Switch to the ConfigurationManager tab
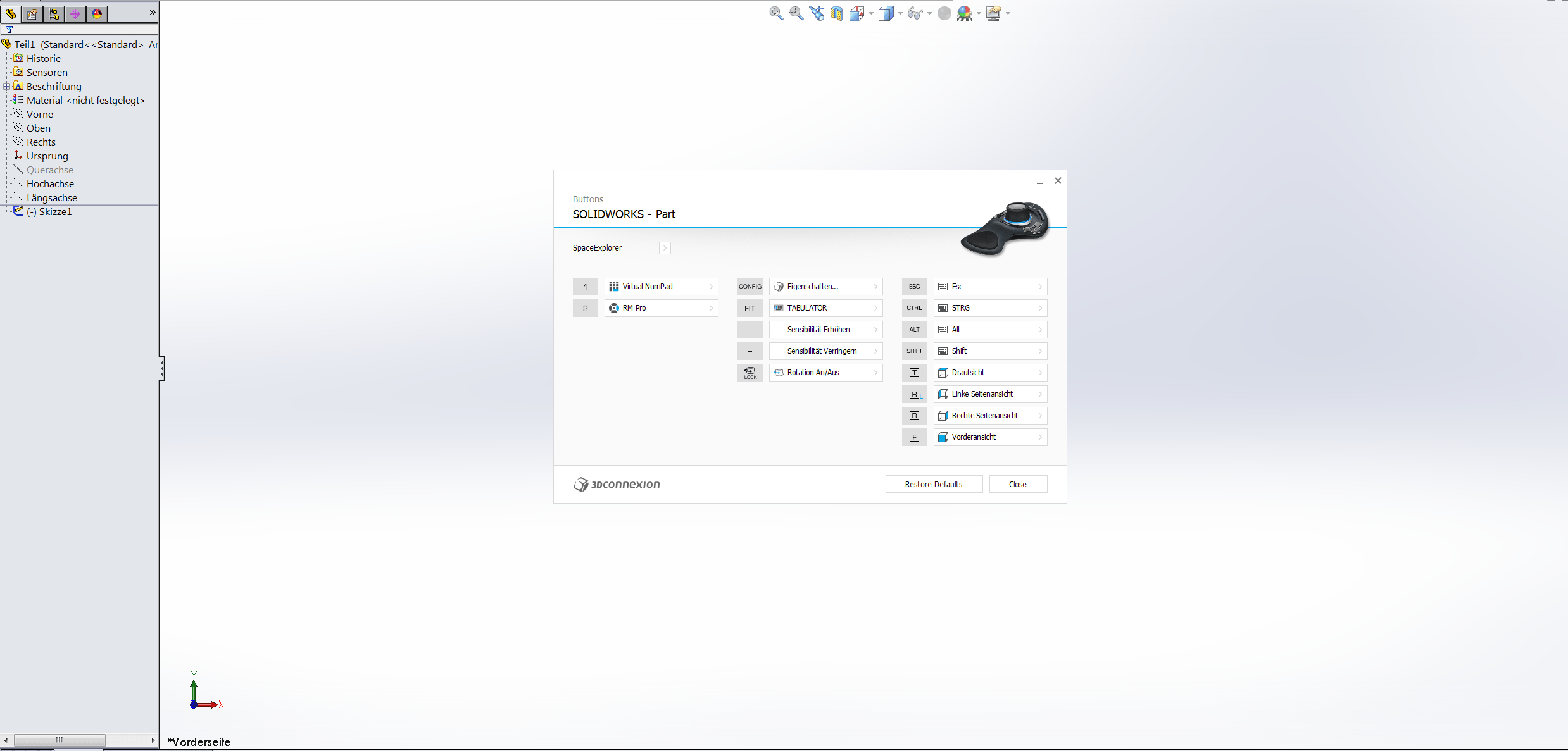Screen dimensions: 1568x751 pyautogui.click(x=54, y=13)
